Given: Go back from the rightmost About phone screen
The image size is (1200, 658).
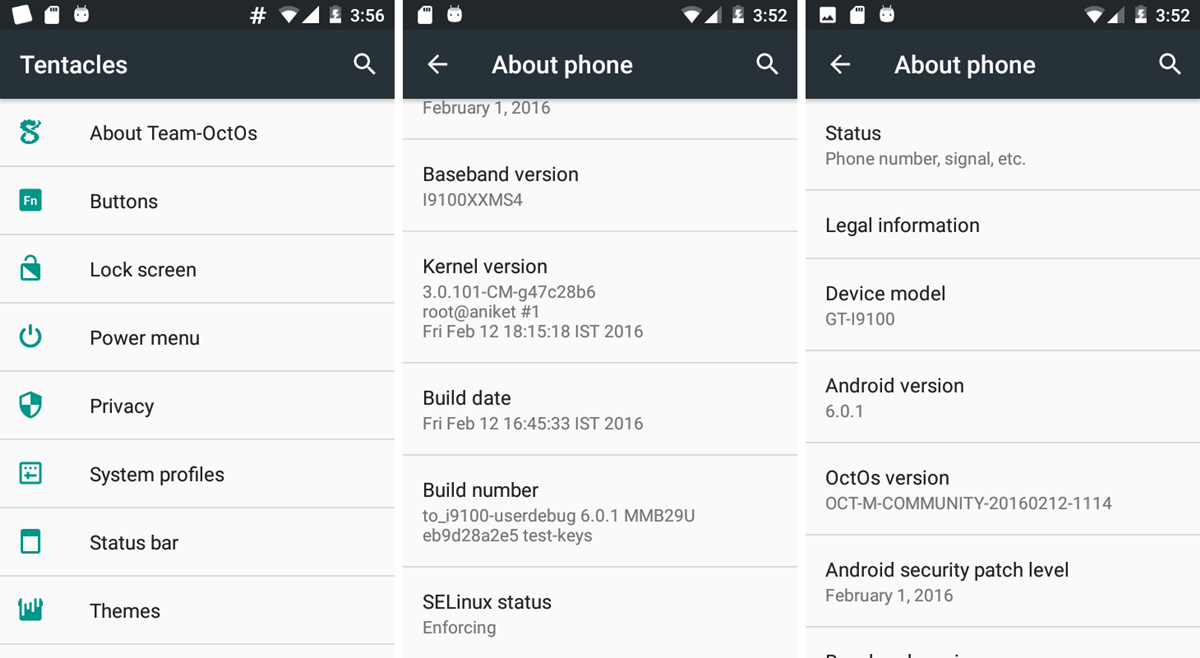Looking at the screenshot, I should [840, 64].
